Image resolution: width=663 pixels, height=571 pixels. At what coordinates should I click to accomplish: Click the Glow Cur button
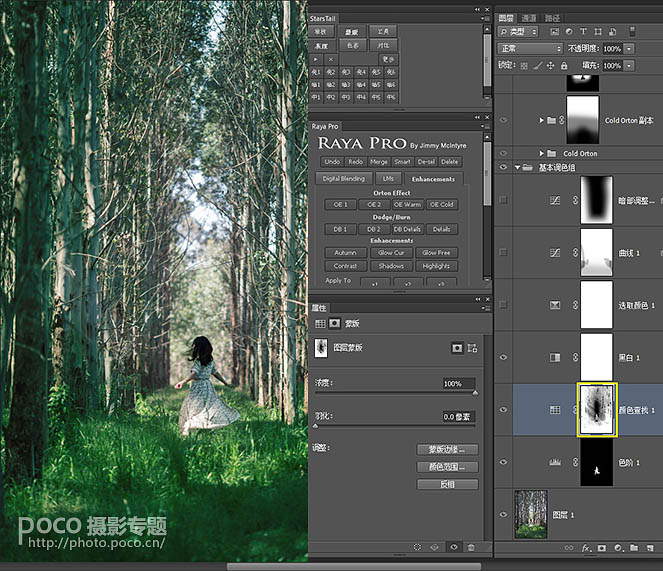tap(391, 253)
